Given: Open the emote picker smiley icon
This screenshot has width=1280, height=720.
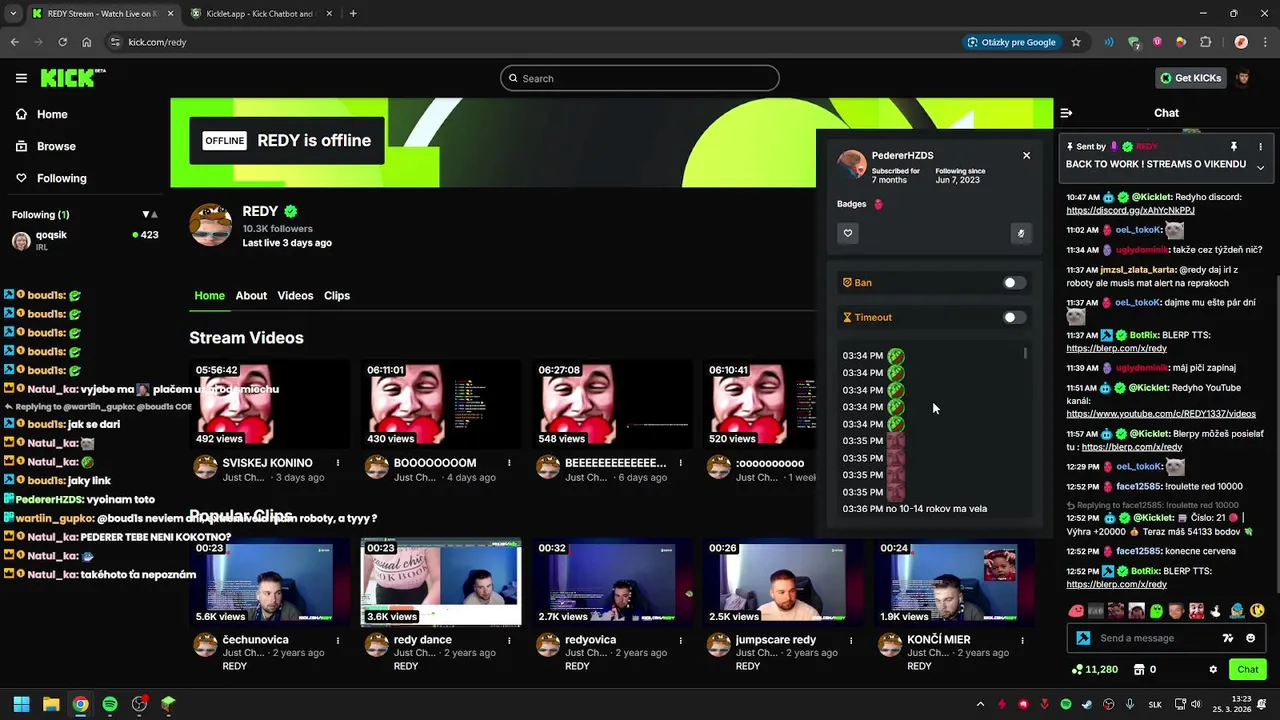Looking at the screenshot, I should (x=1250, y=638).
